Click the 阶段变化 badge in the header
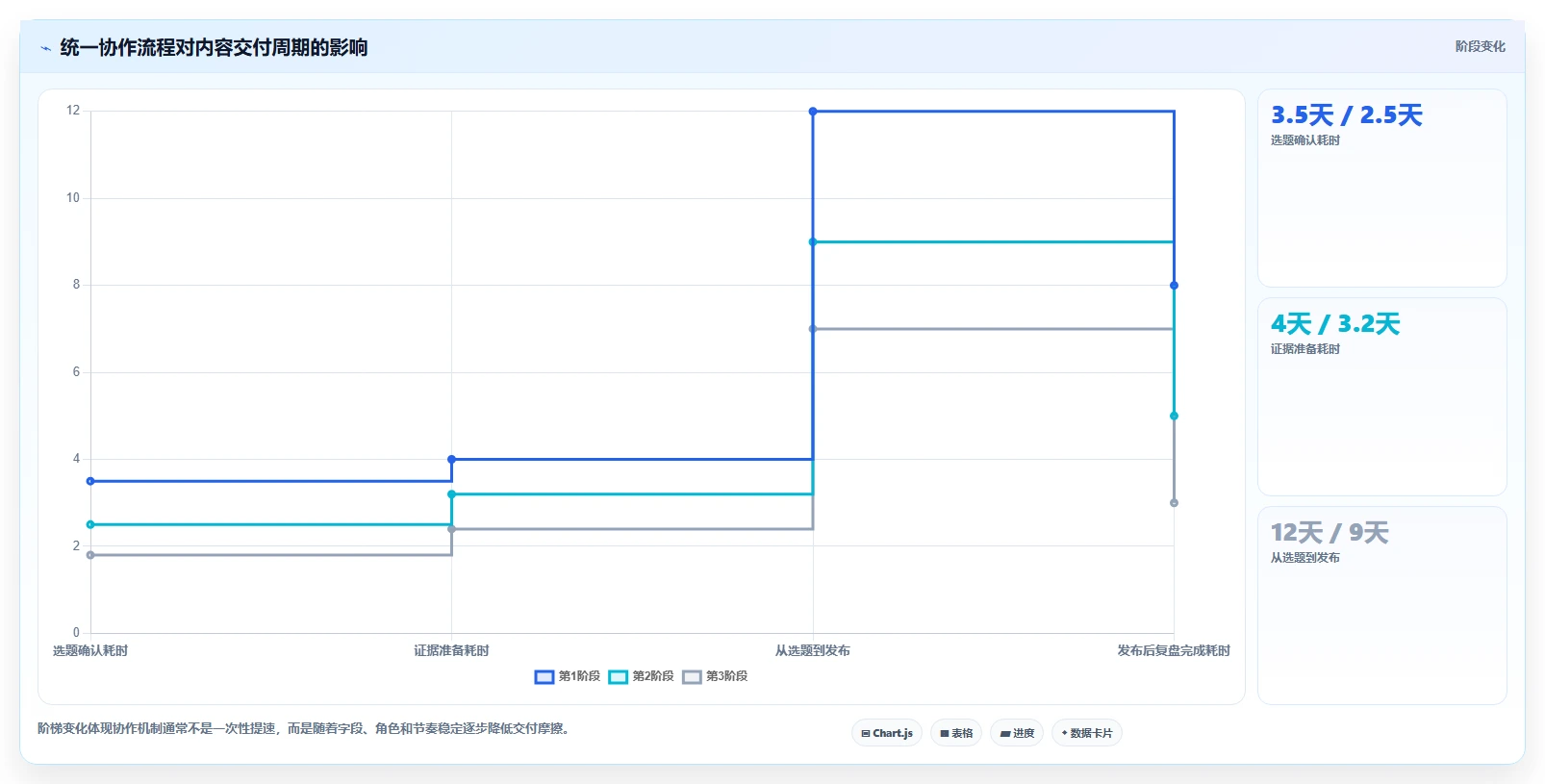This screenshot has height=784, width=1545. pyautogui.click(x=1480, y=46)
